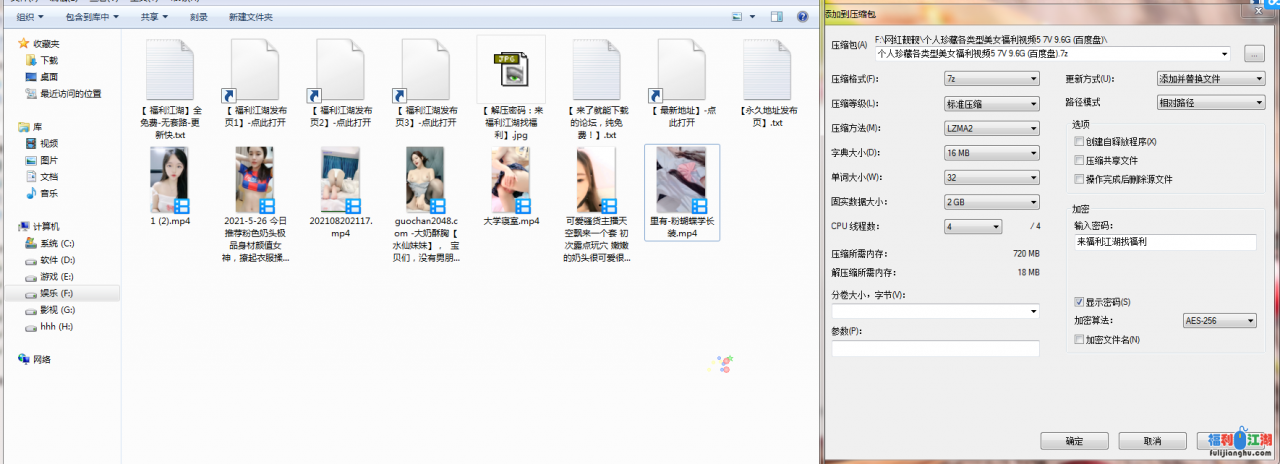Open the 桌面 location in favorites
The height and width of the screenshot is (464, 1280).
click(48, 77)
